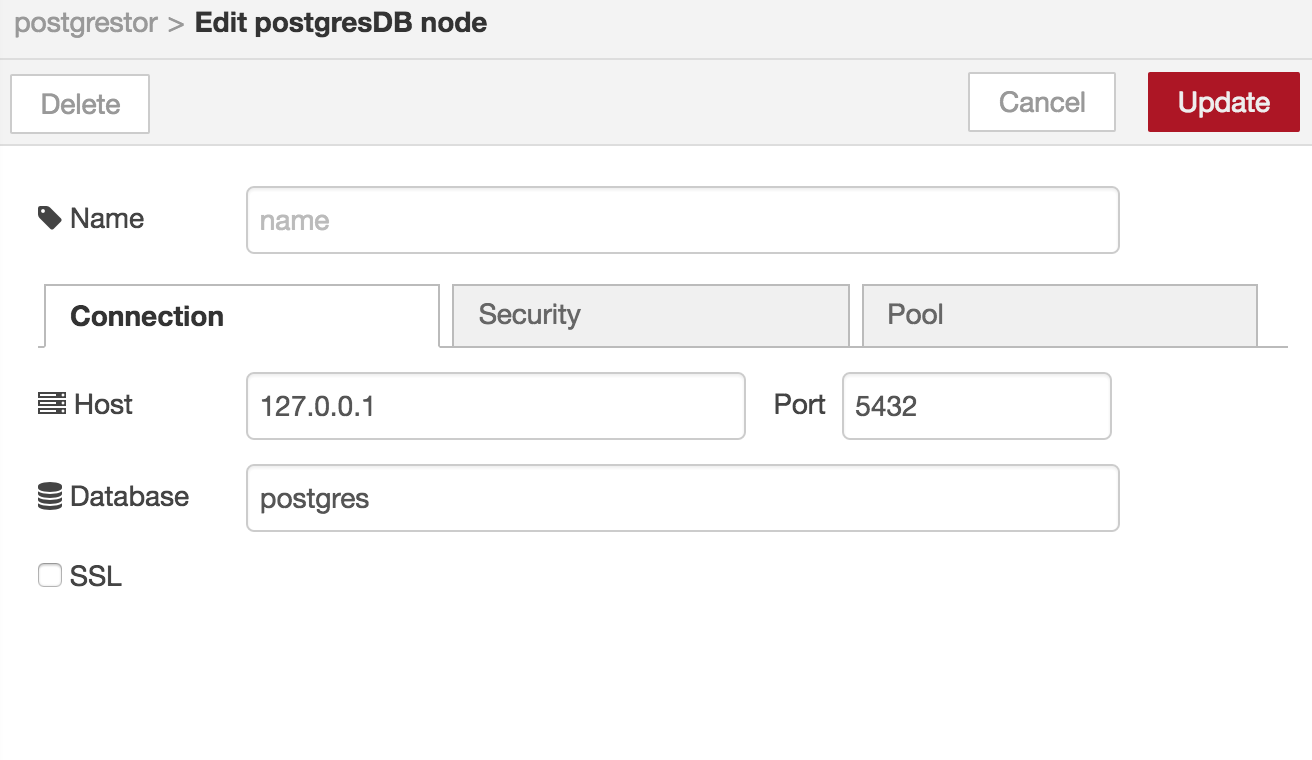Select the Connection tab
Viewport: 1312px width, 760px height.
tap(241, 316)
